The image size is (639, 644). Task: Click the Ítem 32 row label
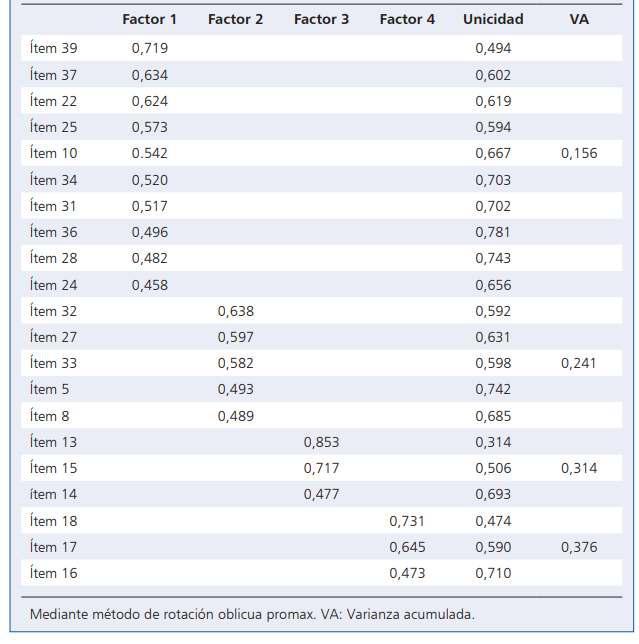pos(54,311)
